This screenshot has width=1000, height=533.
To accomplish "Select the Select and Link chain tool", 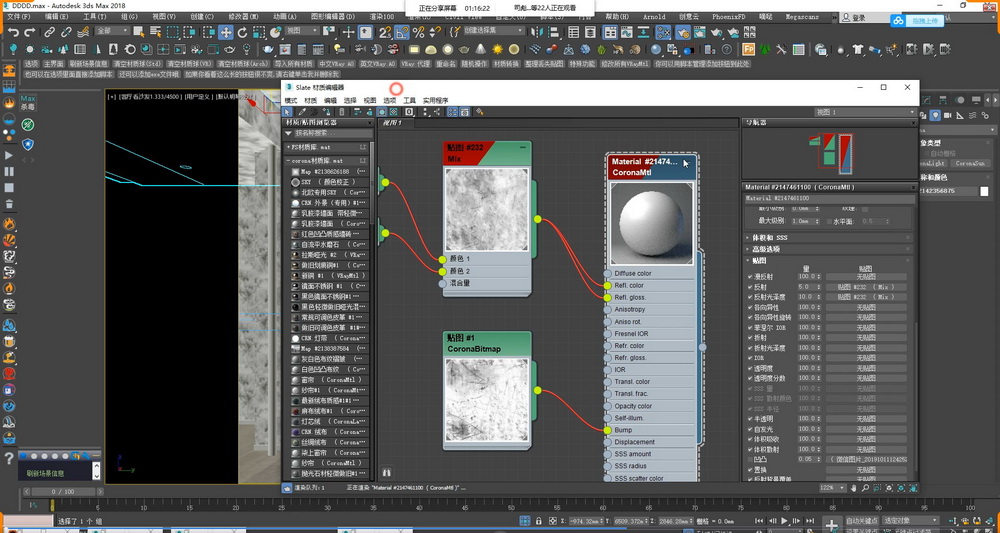I will (49, 32).
